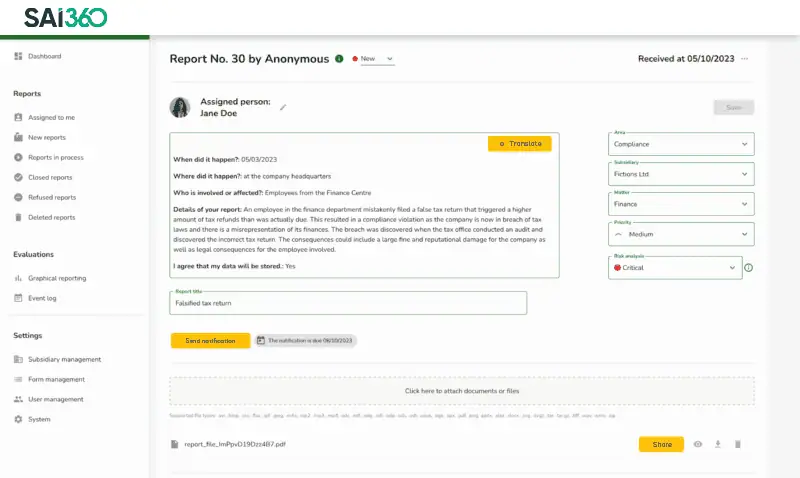The height and width of the screenshot is (478, 800).
Task: Download the attached report PDF file
Action: tap(717, 444)
